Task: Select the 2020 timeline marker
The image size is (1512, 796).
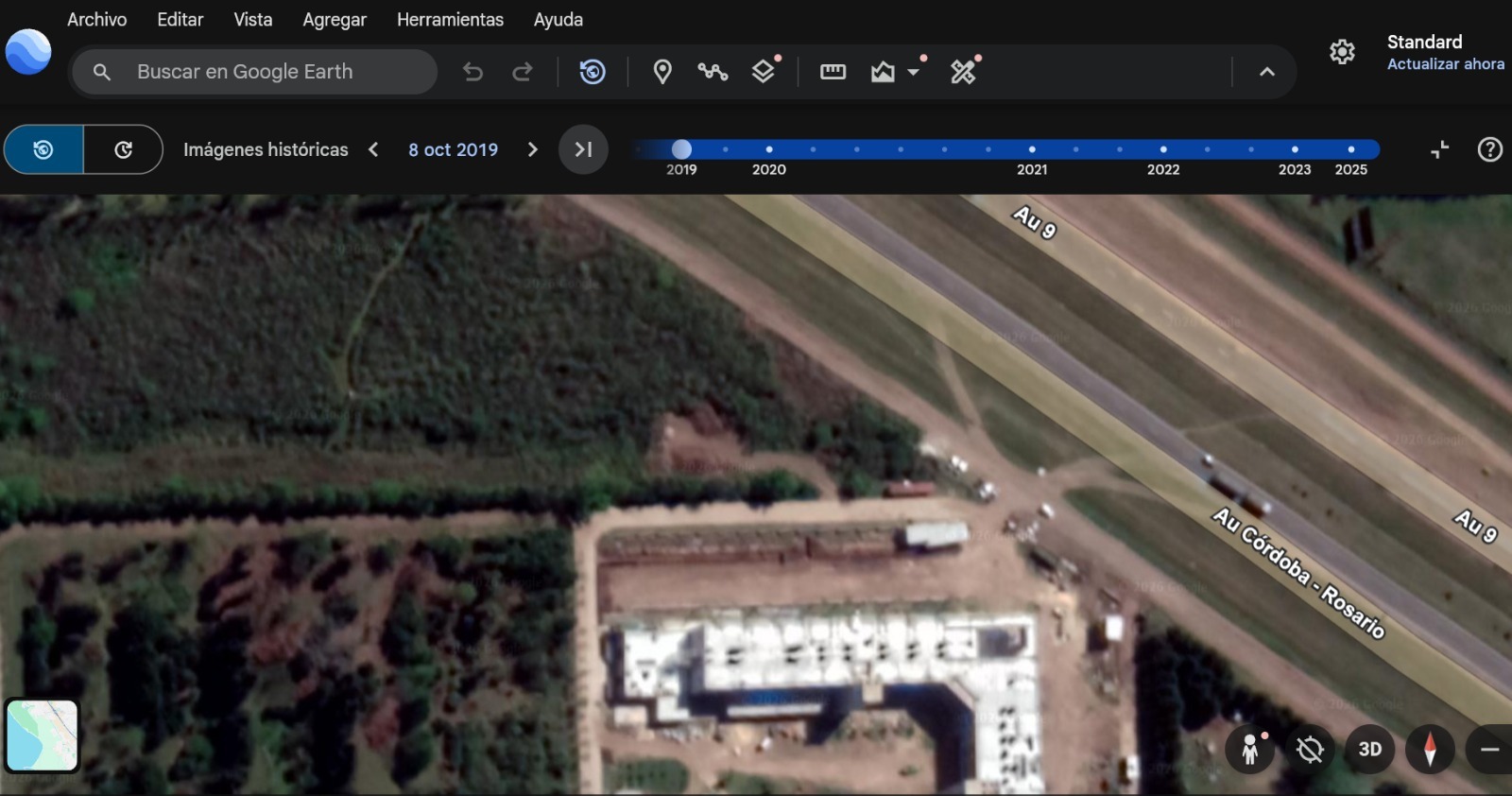Action: pos(769,149)
